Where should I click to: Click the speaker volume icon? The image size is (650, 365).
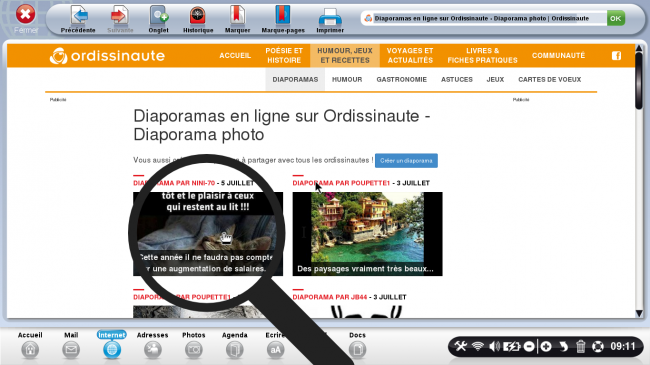click(x=494, y=346)
